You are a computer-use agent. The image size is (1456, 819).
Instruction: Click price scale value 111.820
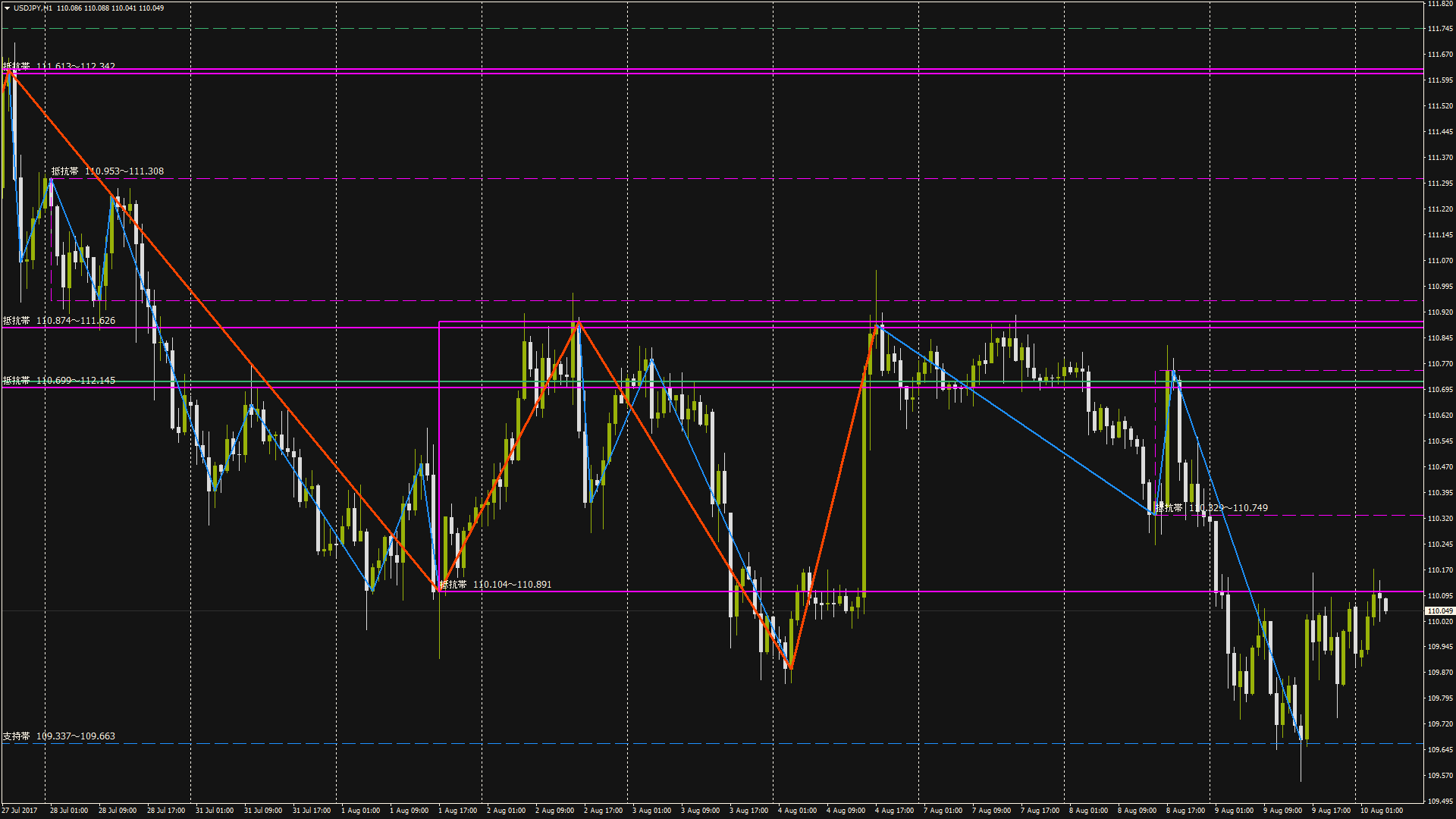(1440, 4)
